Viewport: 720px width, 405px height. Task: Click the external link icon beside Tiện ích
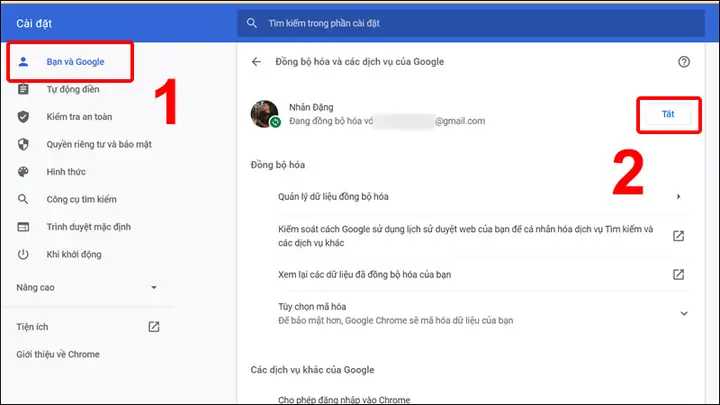coord(154,326)
